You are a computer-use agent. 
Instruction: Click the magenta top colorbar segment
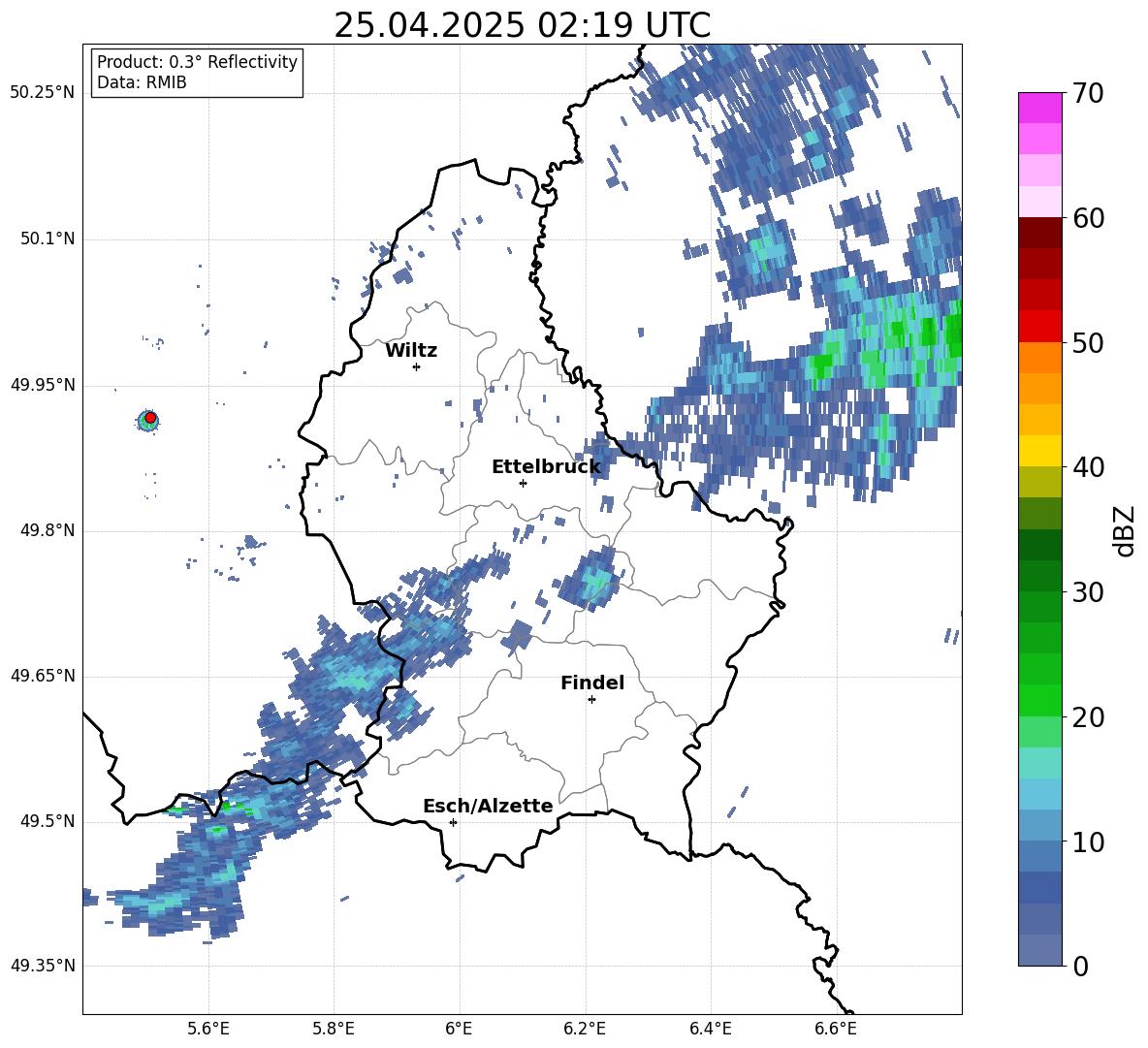coord(1039,108)
